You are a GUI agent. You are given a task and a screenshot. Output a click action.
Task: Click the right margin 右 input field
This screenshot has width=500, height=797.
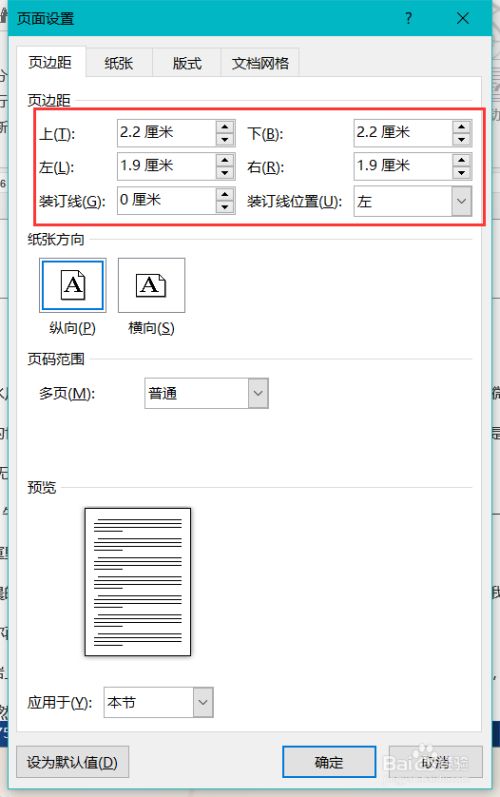(403, 167)
